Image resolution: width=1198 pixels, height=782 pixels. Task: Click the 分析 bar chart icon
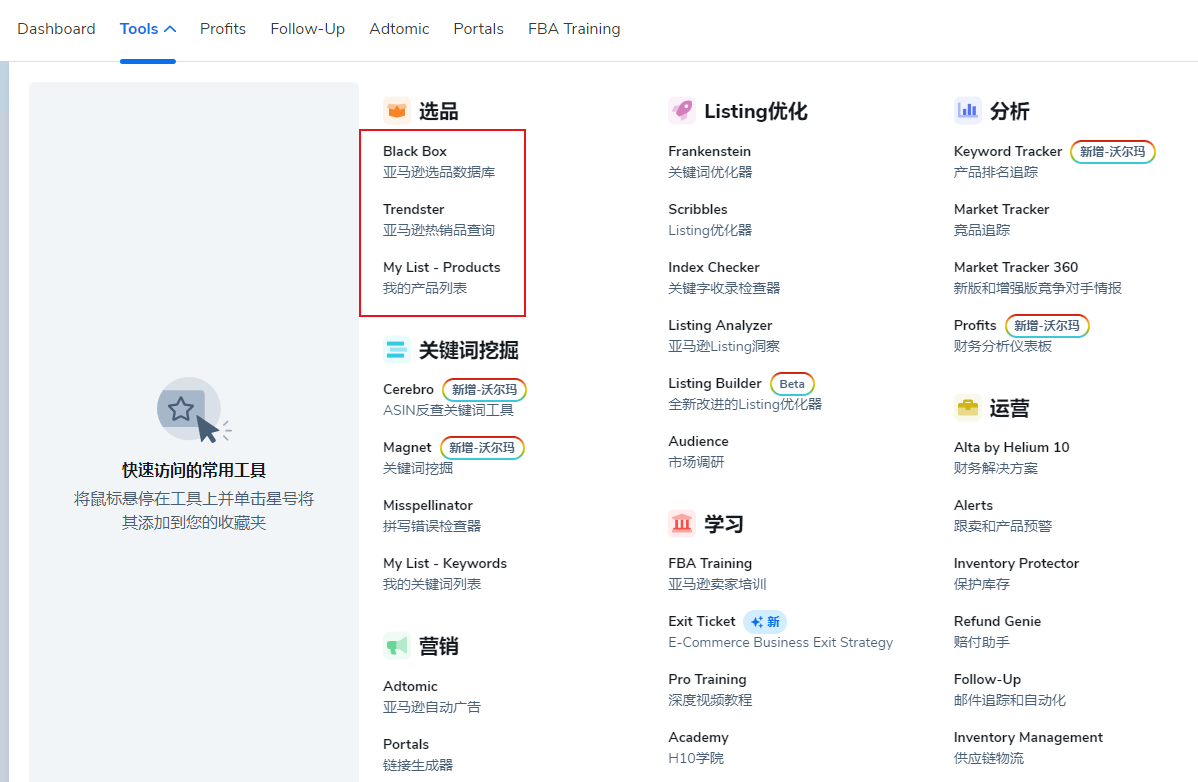[x=968, y=110]
